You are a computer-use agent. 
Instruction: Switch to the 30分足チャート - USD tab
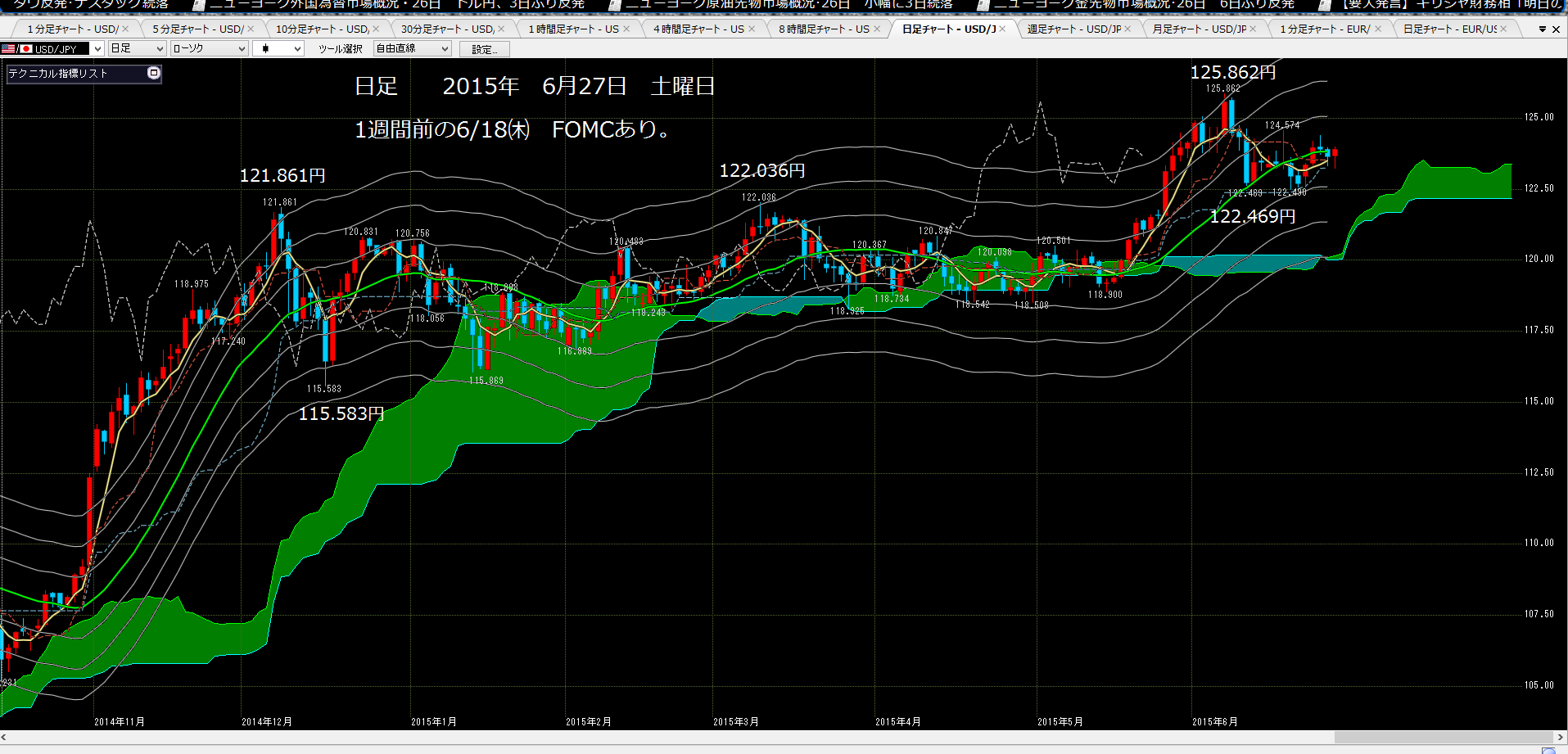pos(447,29)
